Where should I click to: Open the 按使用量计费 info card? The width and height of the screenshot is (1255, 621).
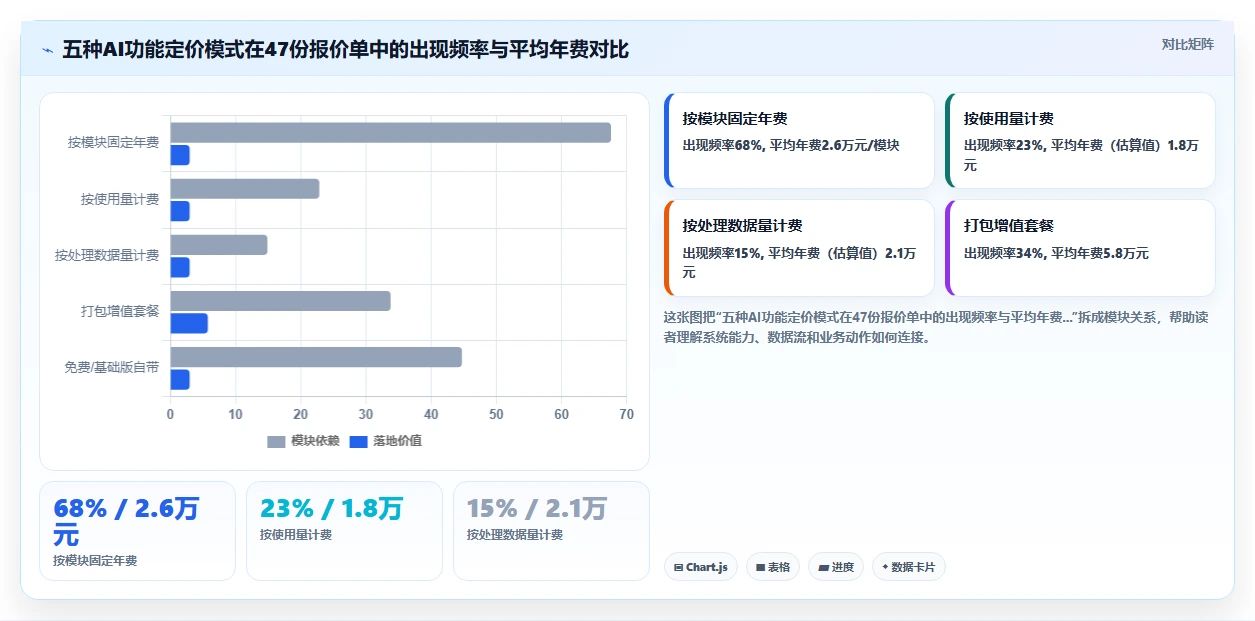(x=1080, y=141)
